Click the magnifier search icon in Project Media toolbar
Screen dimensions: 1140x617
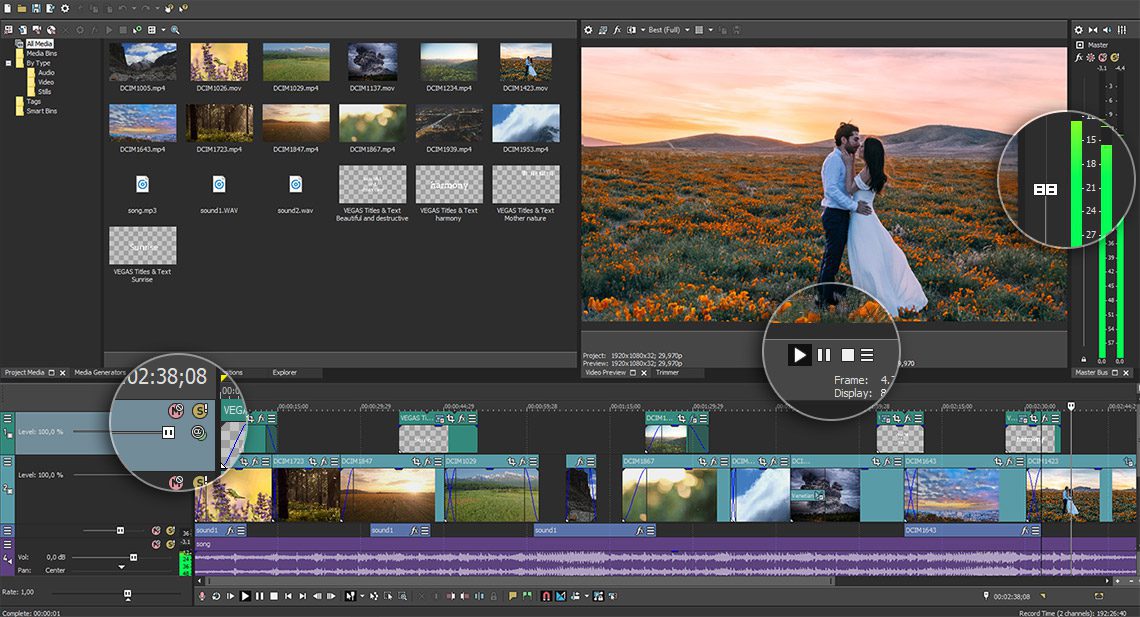coord(176,30)
